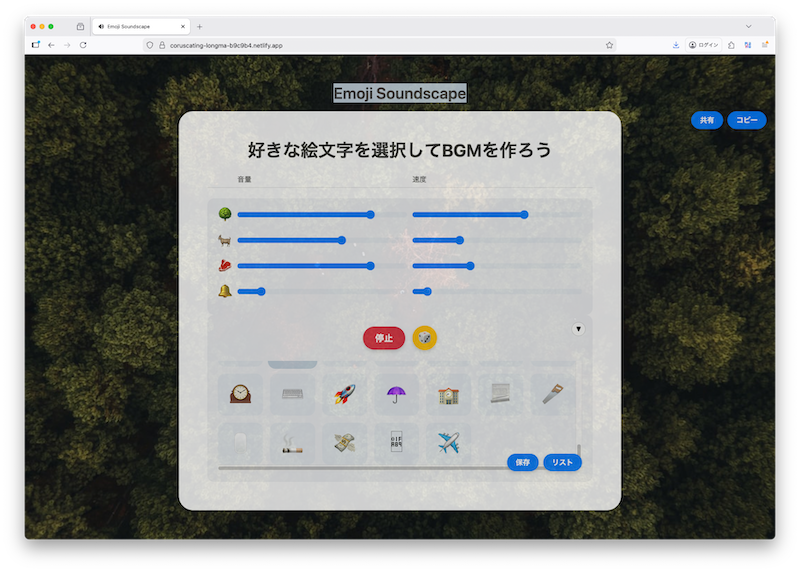
Task: Add the flying money emoji
Action: pos(345,443)
